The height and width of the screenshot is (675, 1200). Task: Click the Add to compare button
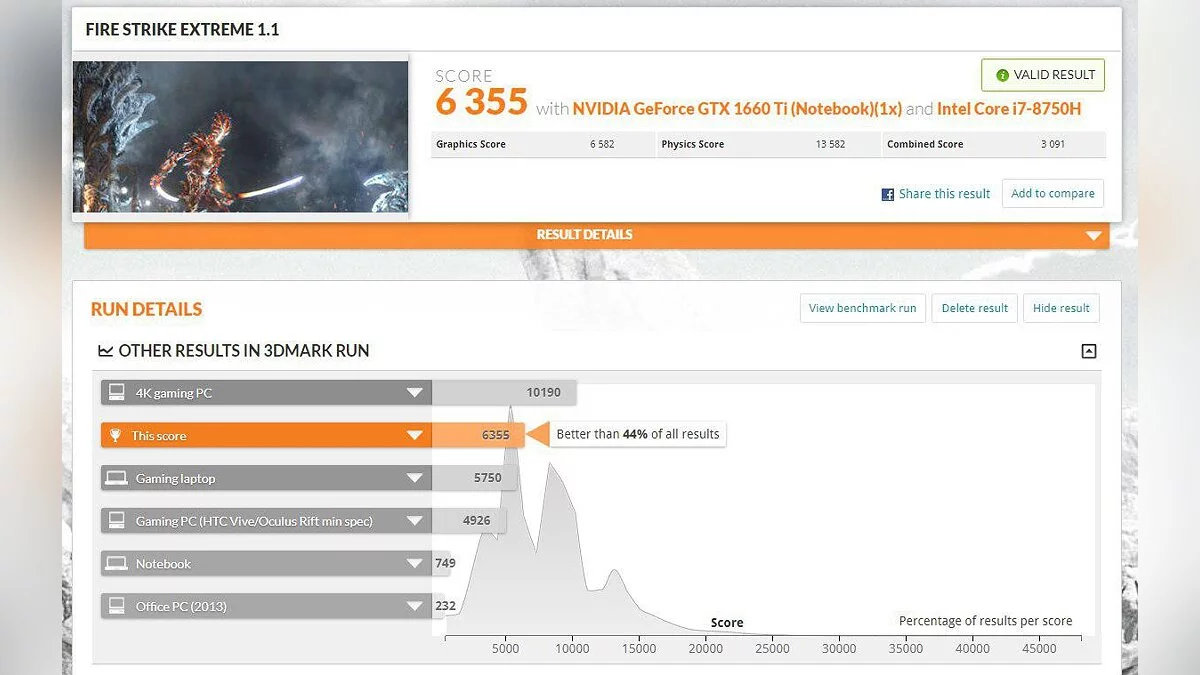click(x=1053, y=194)
